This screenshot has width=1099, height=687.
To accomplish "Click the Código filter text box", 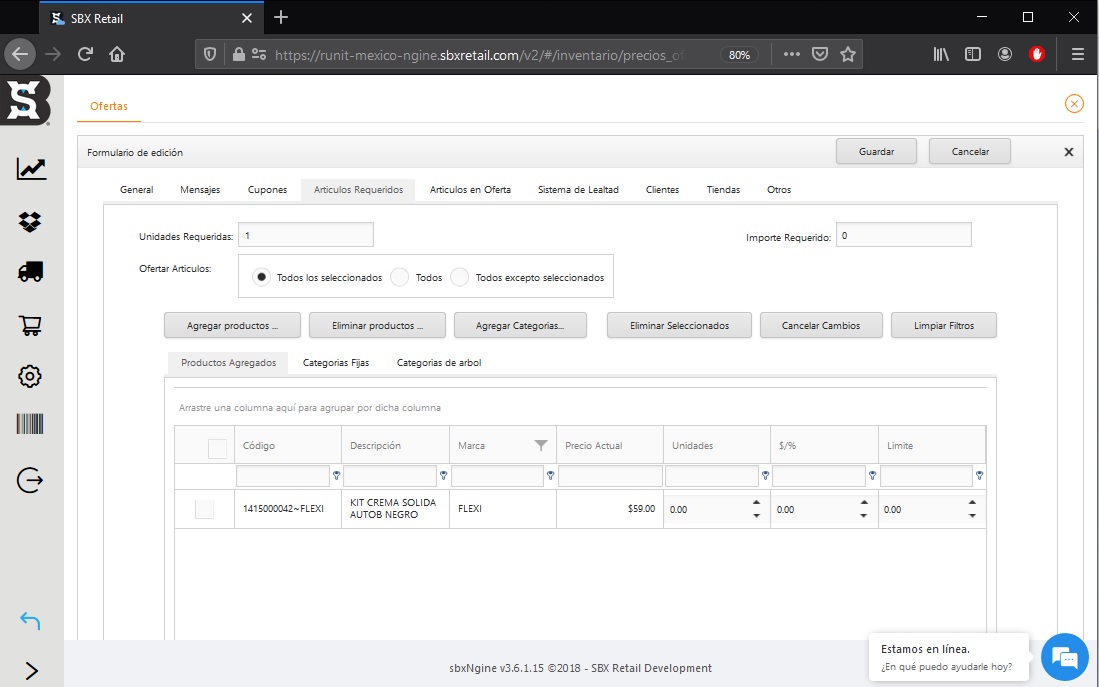I will (283, 476).
